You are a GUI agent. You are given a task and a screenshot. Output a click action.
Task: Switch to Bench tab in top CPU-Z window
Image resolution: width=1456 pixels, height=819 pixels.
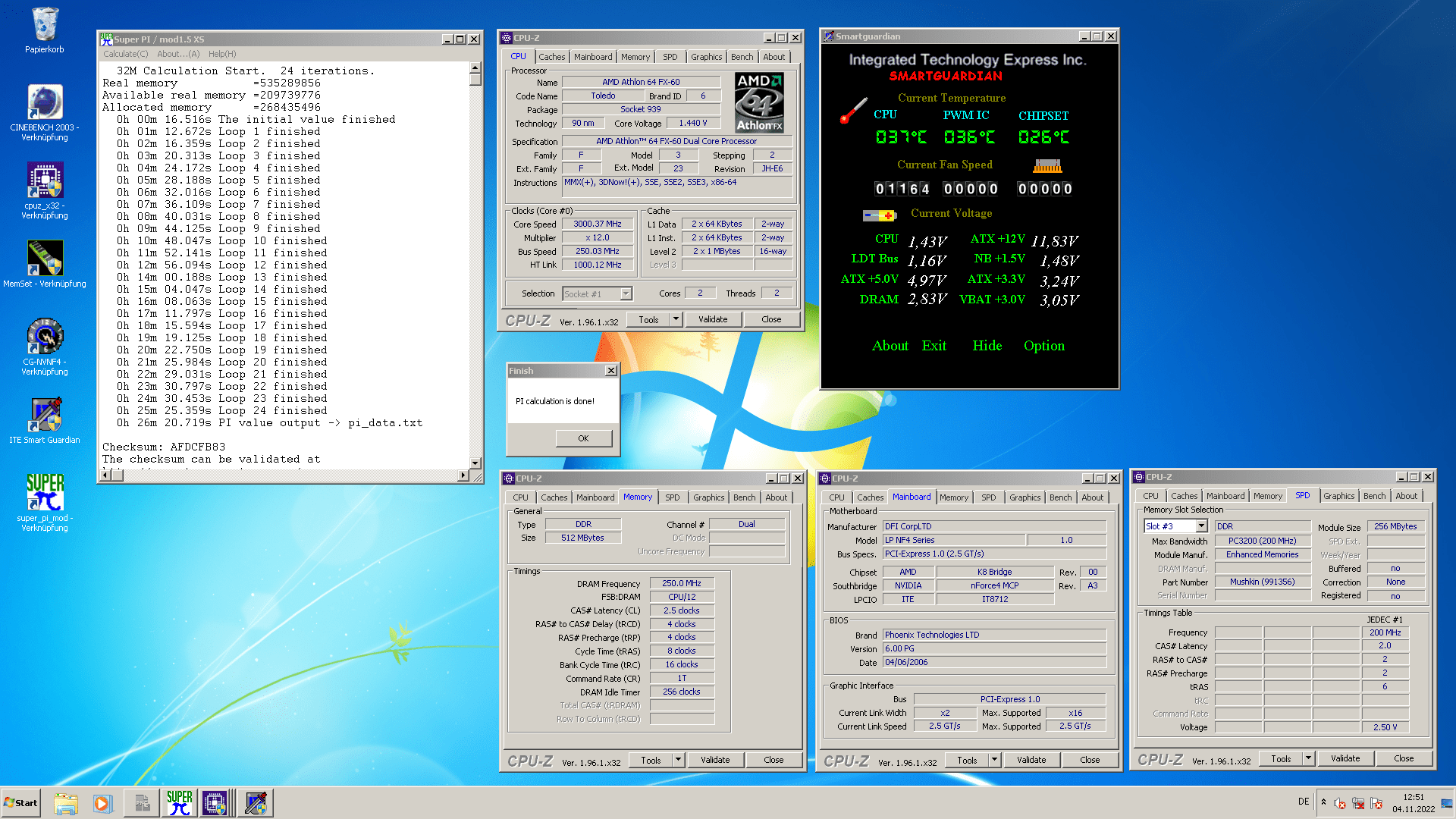[x=742, y=57]
